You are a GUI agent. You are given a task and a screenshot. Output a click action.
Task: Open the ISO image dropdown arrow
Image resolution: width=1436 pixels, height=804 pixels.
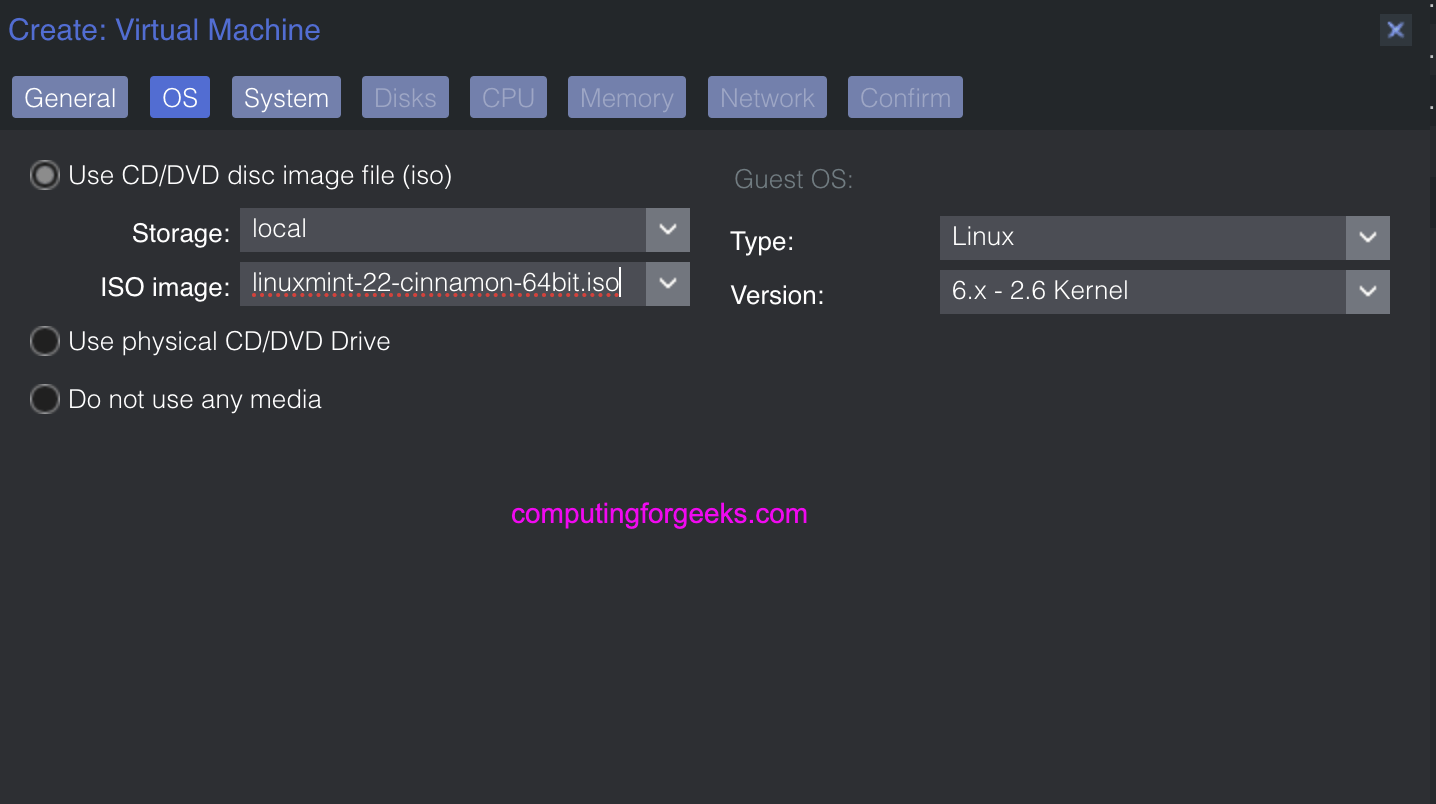click(x=668, y=284)
